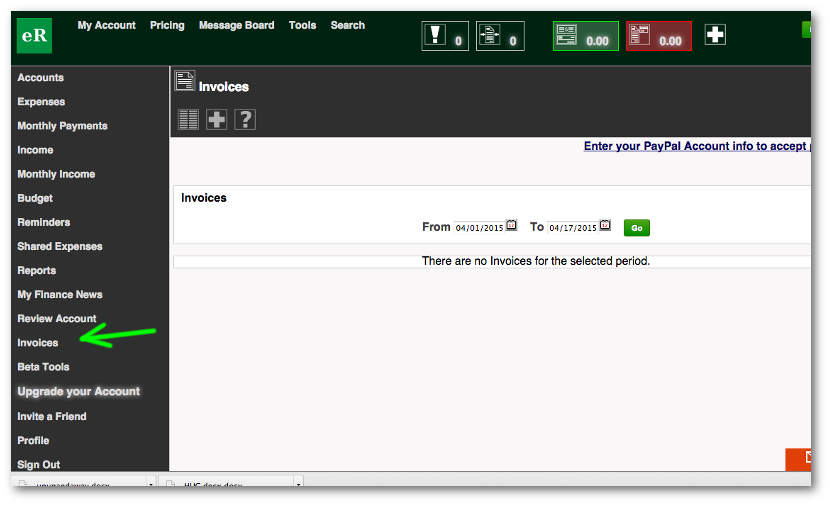
Task: Expand first download item's arrow menu
Action: [x=150, y=483]
